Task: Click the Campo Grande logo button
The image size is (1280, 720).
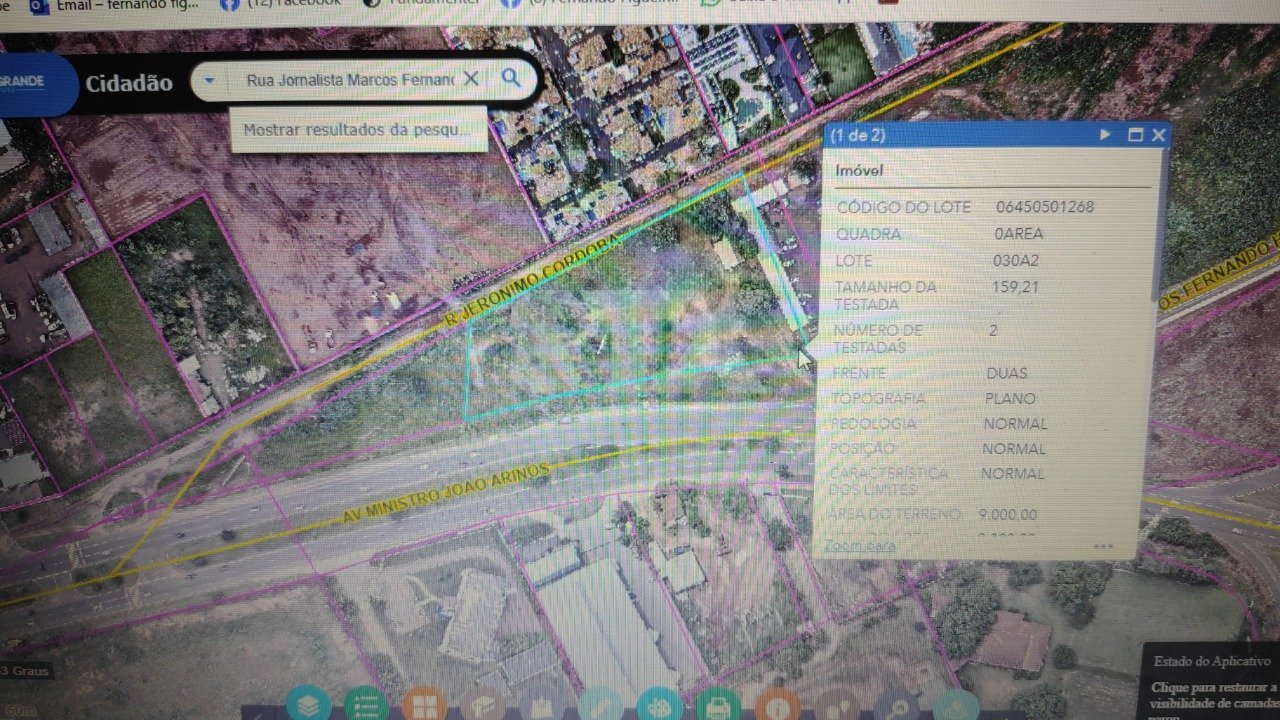Action: pyautogui.click(x=30, y=83)
